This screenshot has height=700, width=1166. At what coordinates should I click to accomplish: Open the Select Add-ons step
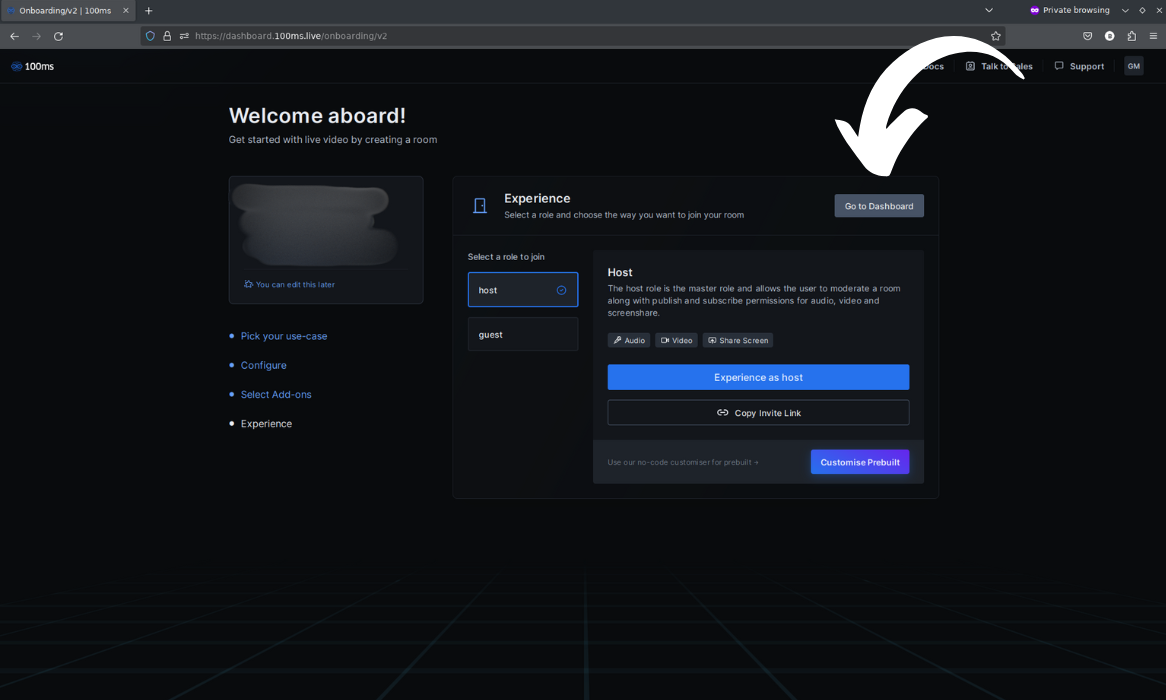tap(276, 394)
